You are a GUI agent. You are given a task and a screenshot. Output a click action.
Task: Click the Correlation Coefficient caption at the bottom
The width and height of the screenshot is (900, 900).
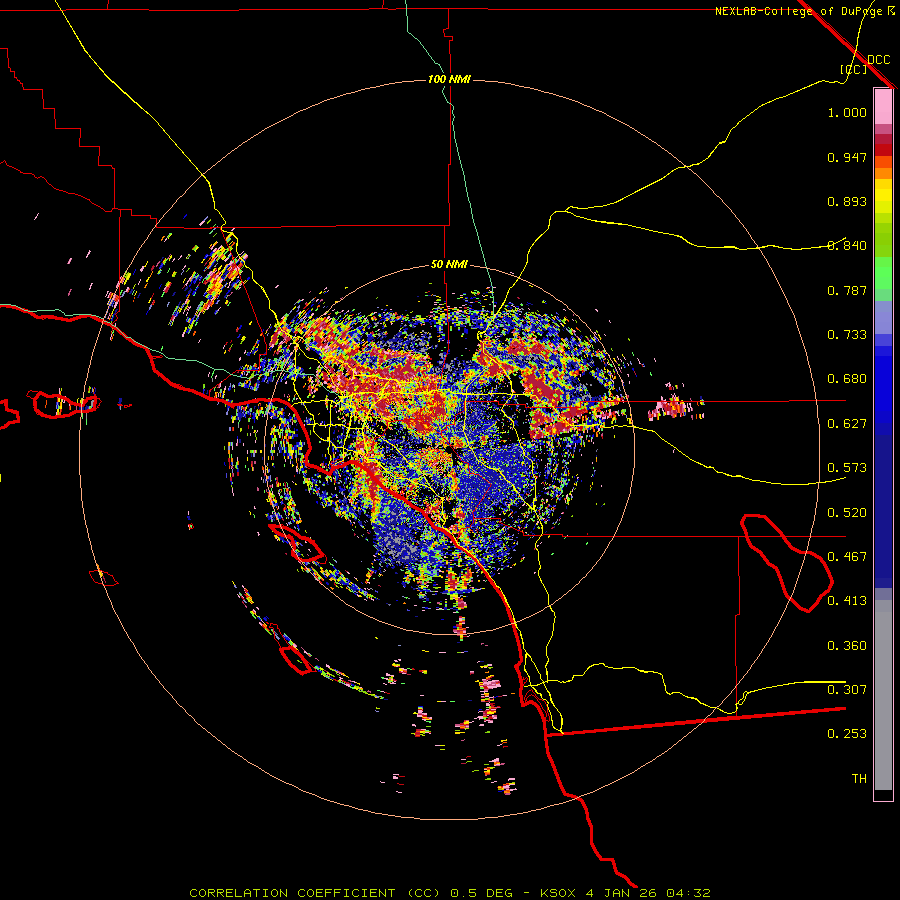click(449, 893)
